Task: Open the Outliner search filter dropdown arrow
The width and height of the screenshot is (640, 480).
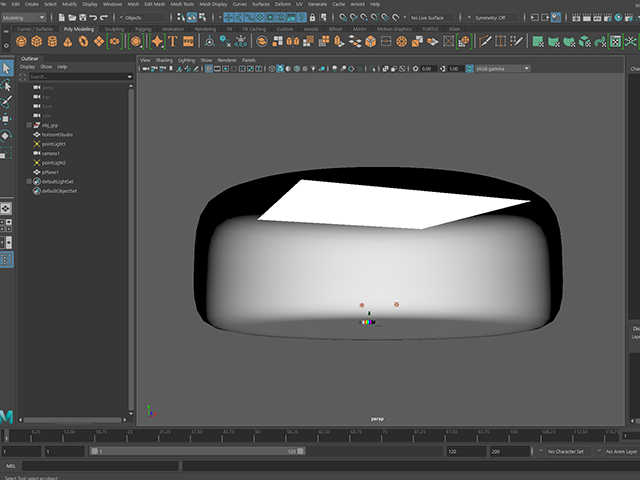Action: tap(130, 77)
